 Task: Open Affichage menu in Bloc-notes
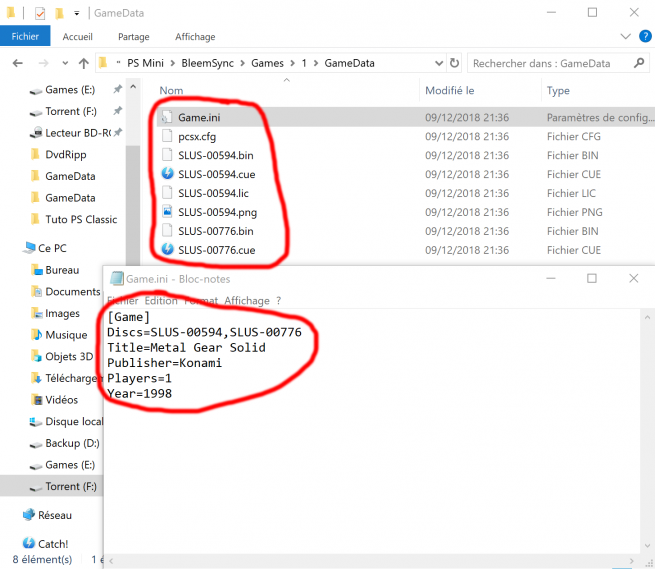pyautogui.click(x=246, y=300)
